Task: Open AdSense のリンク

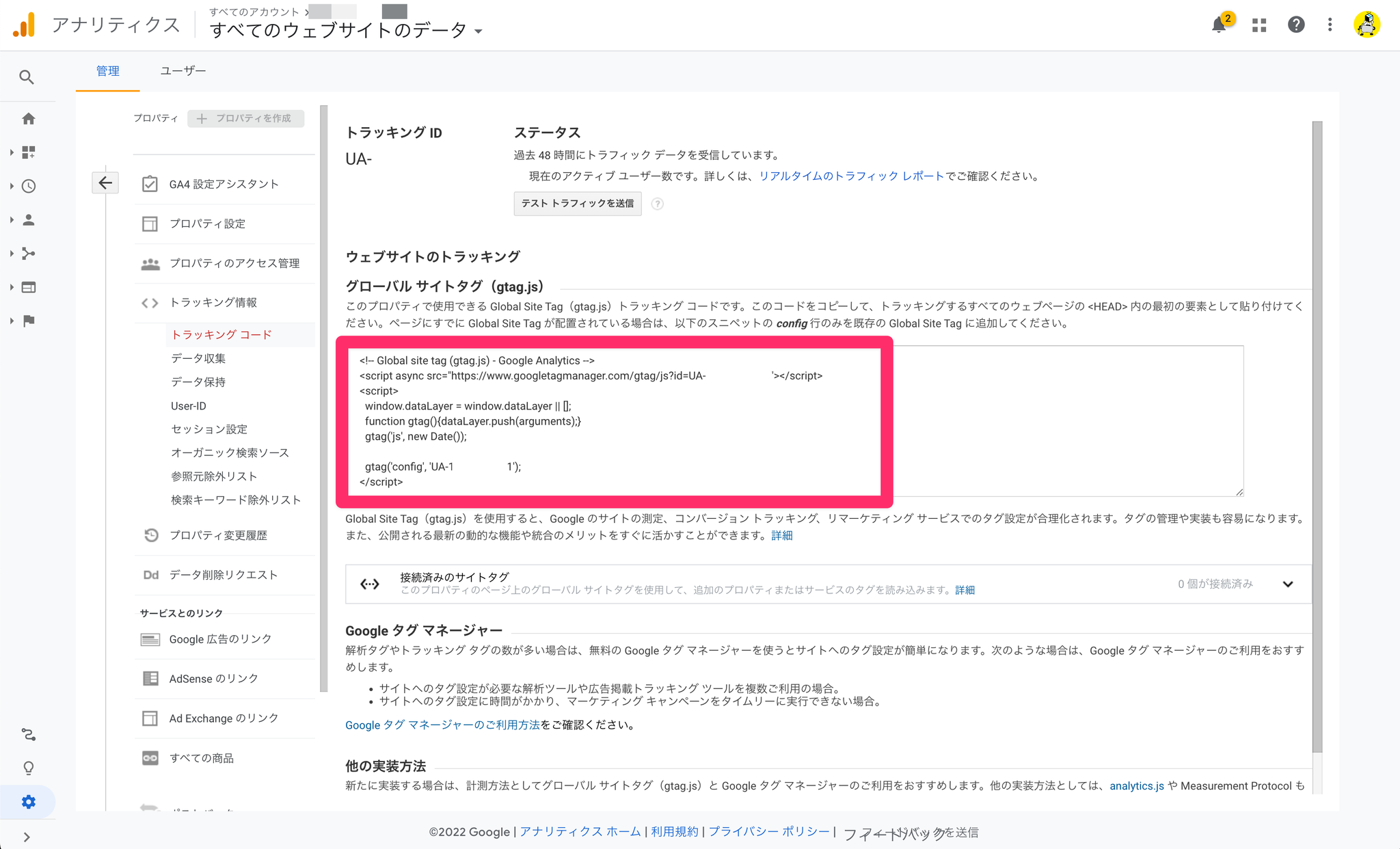Action: (x=224, y=679)
